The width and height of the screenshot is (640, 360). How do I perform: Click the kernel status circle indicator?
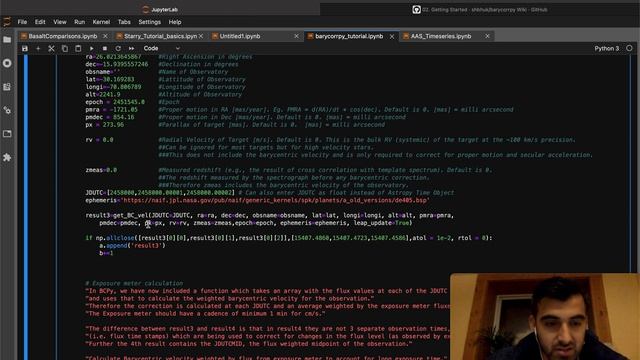tap(629, 48)
